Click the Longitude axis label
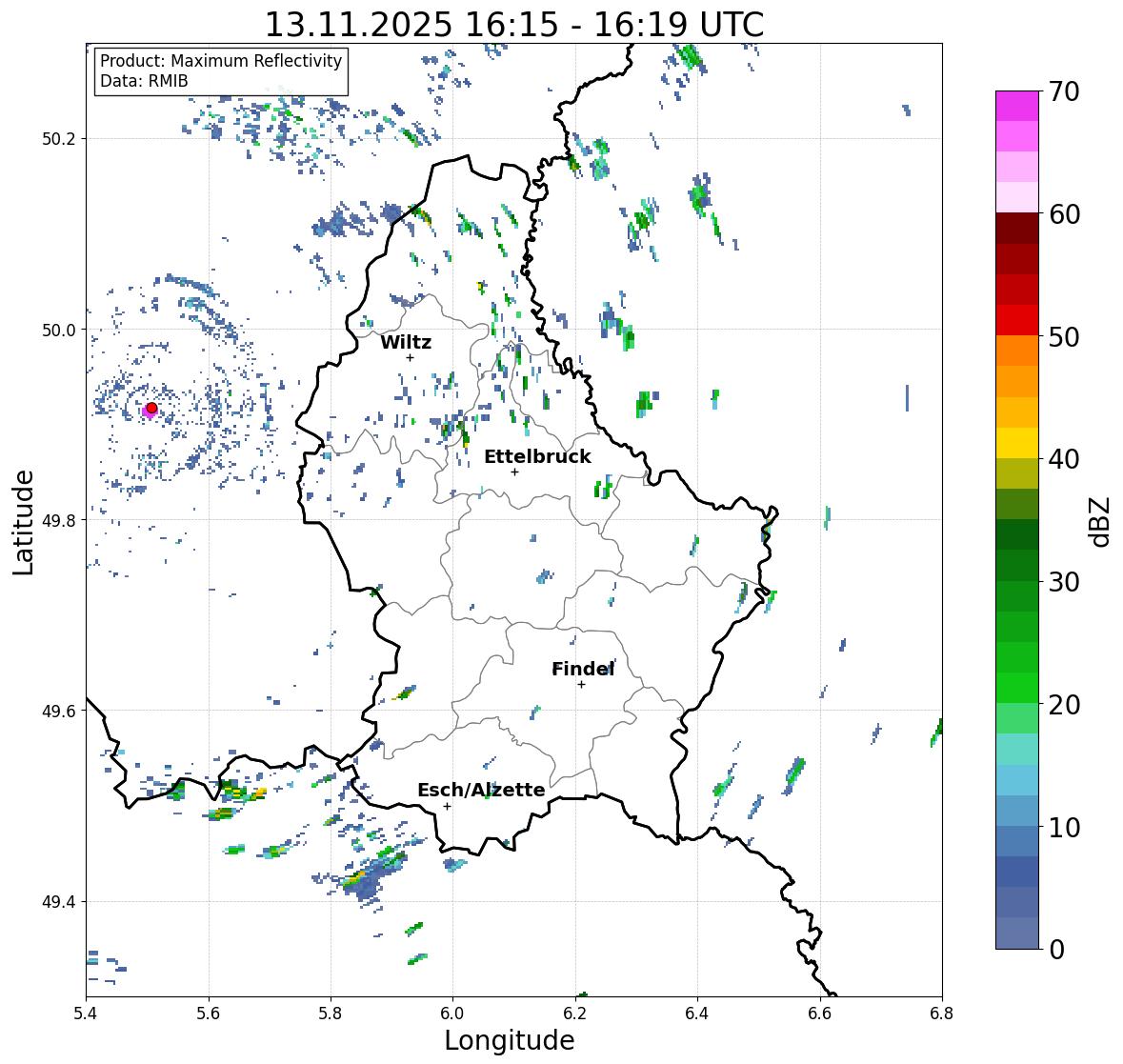Screen dimensions: 1123x1064 tap(510, 1040)
